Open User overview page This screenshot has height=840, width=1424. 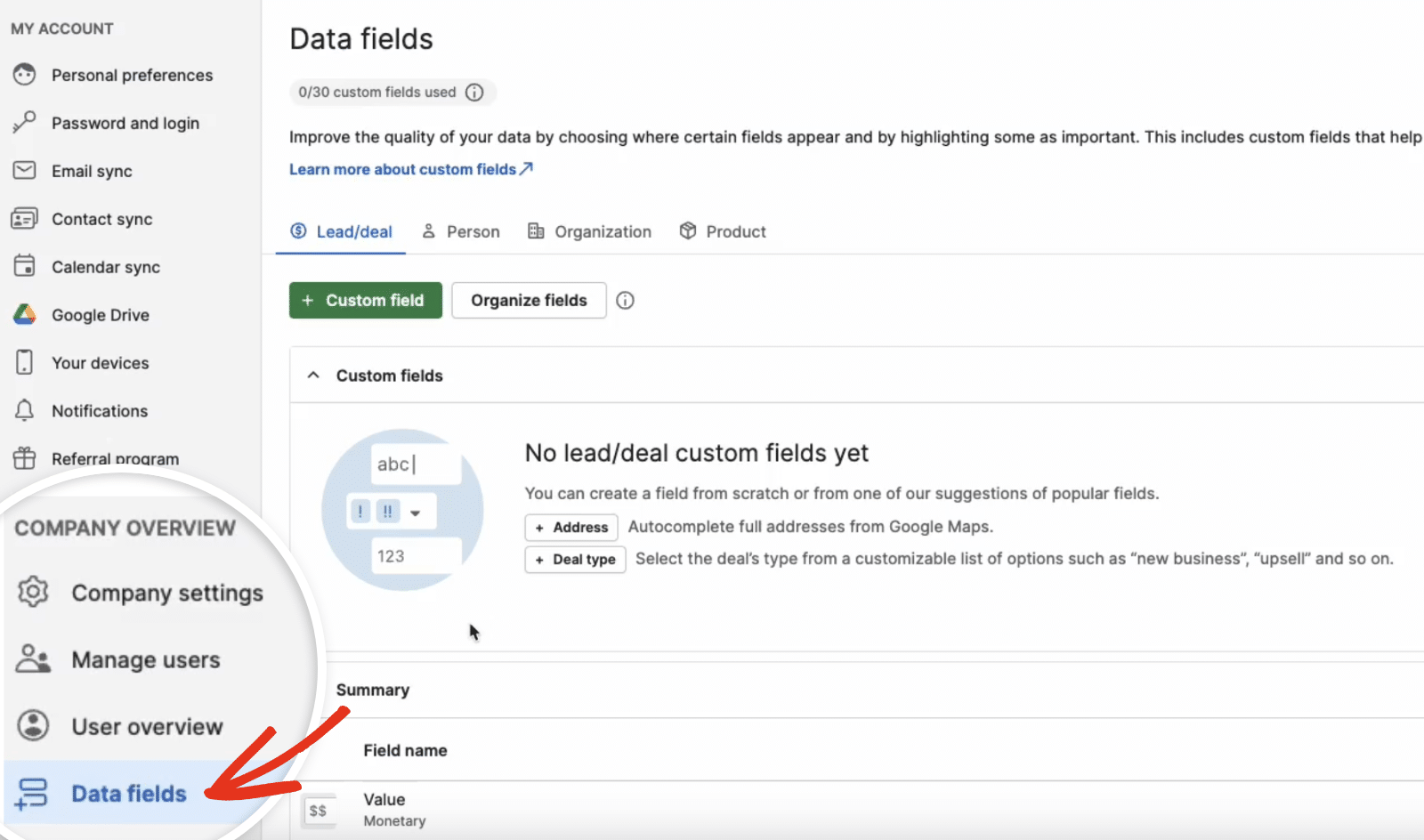coord(147,726)
